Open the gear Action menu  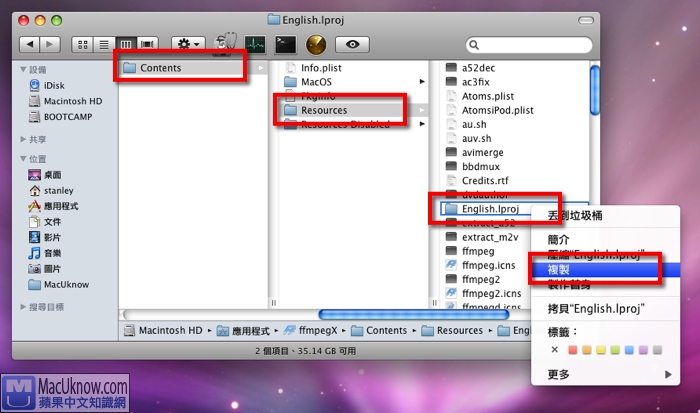[188, 44]
